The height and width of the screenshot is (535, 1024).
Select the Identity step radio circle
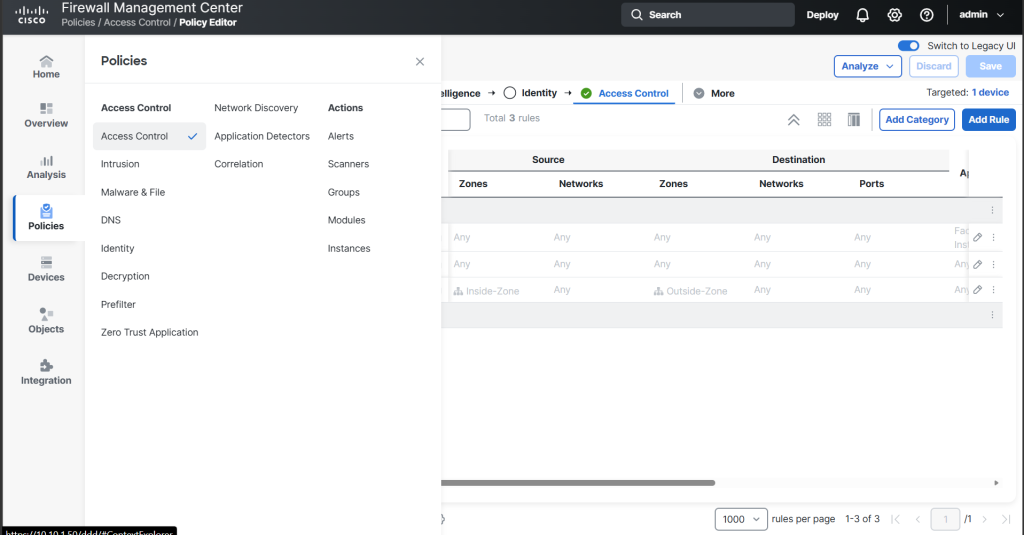(509, 93)
